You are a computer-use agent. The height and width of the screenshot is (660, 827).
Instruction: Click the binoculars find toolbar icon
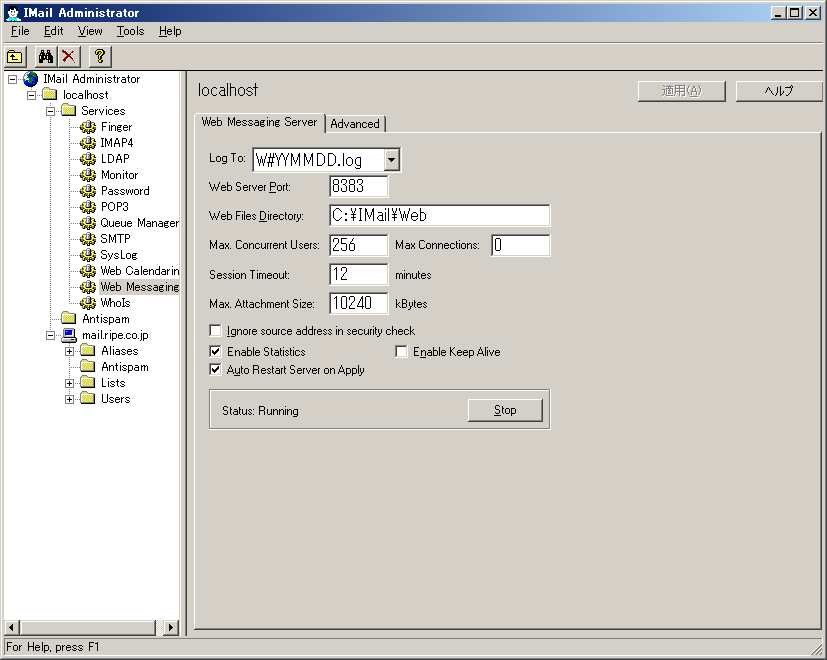tap(46, 56)
